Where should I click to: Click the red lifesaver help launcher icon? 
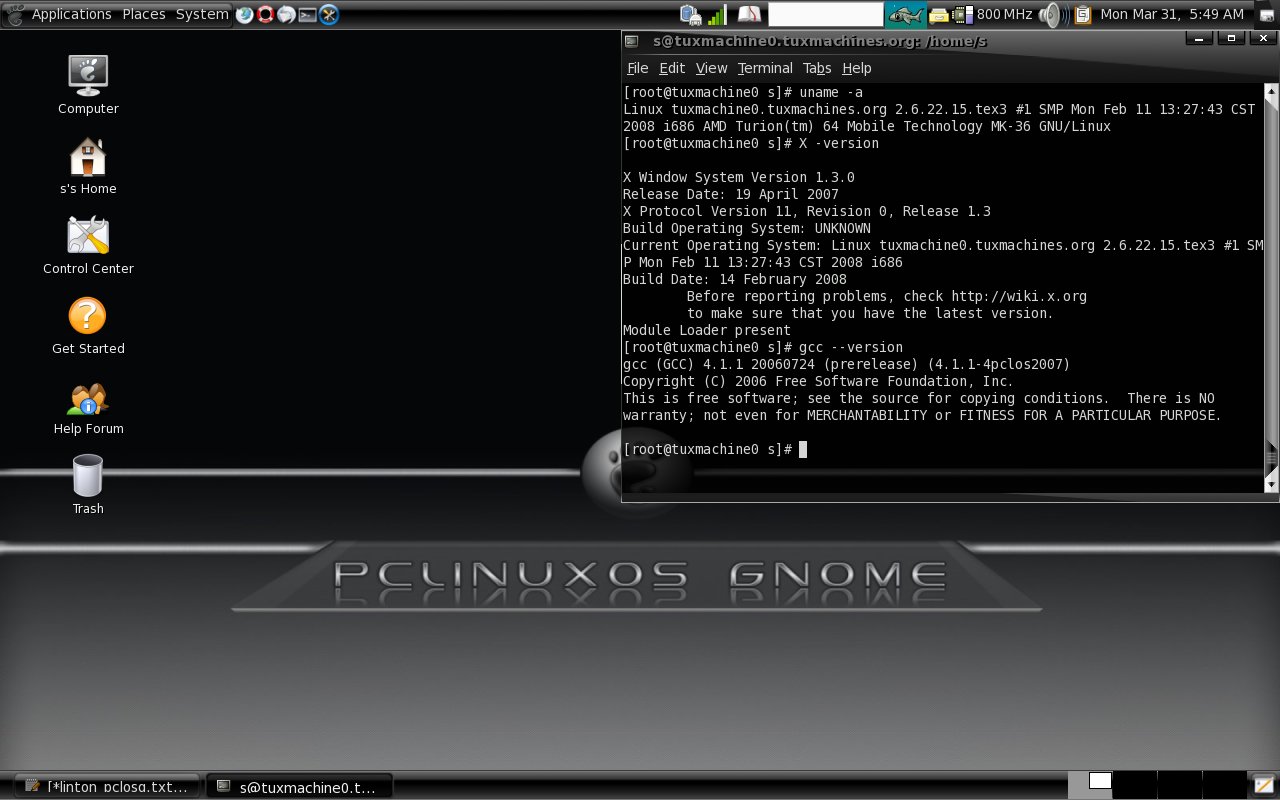265,14
